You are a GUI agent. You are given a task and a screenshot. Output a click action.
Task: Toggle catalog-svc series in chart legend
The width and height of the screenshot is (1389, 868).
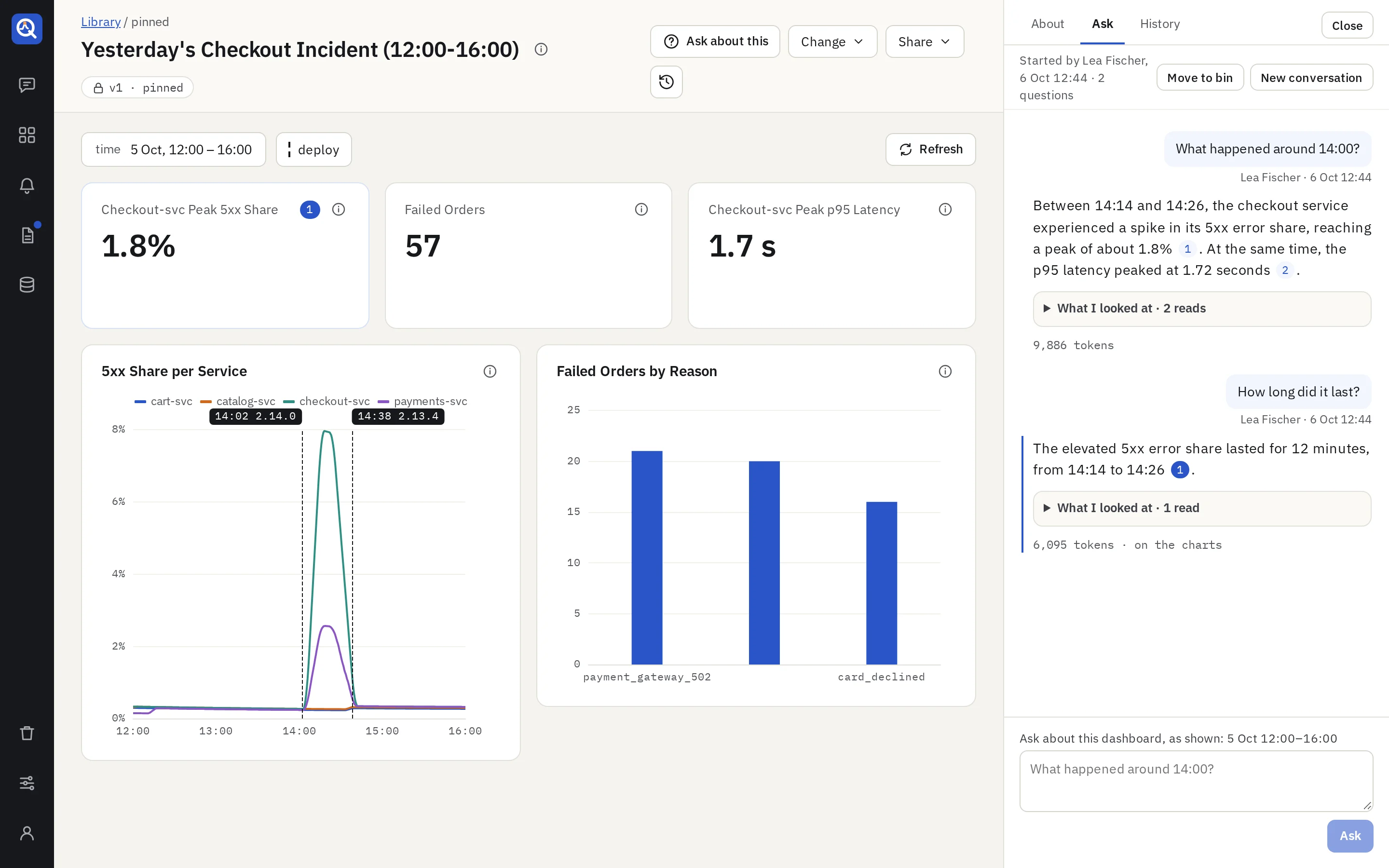pos(238,401)
